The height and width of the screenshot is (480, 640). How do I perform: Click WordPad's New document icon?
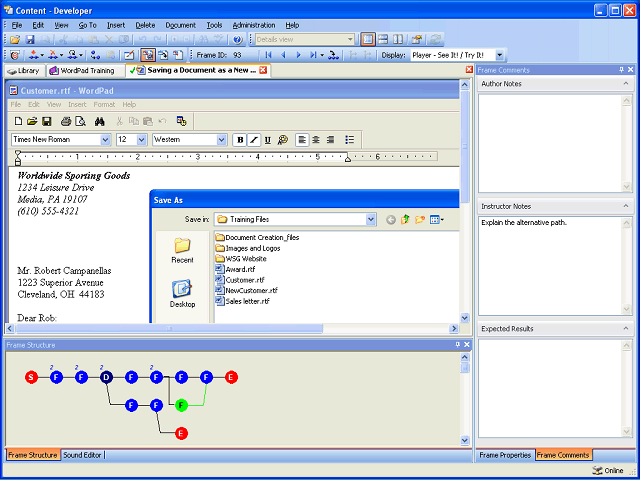pyautogui.click(x=18, y=121)
